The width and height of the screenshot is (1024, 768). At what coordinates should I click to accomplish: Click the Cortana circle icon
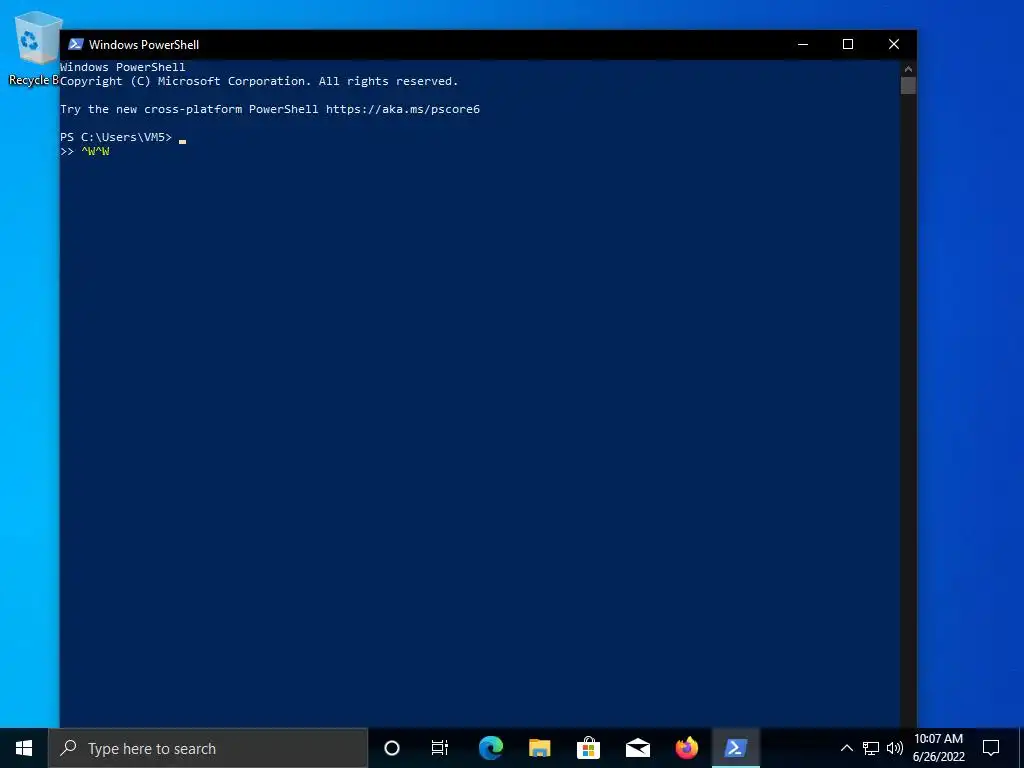(392, 748)
